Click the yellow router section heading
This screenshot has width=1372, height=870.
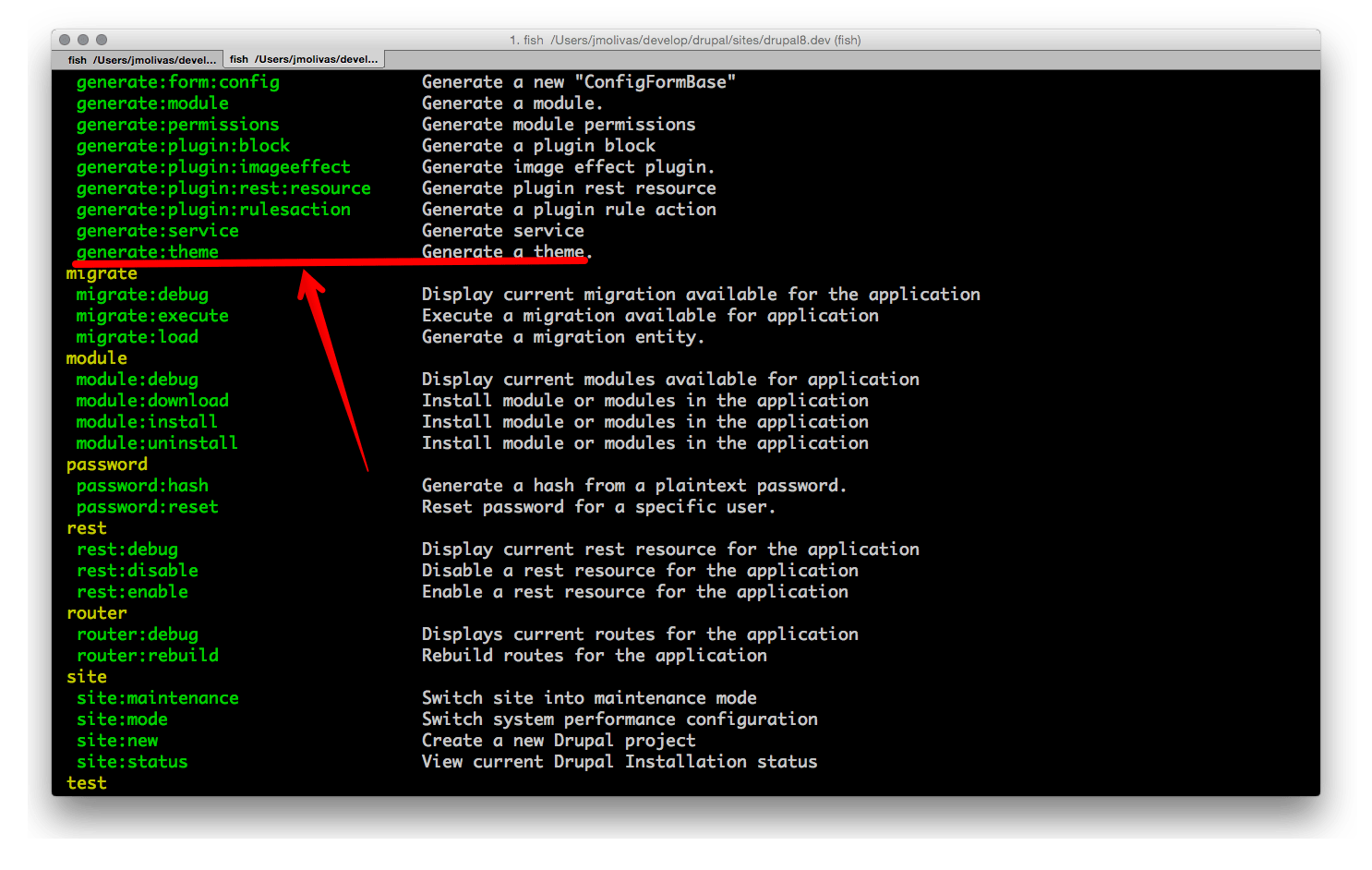97,613
